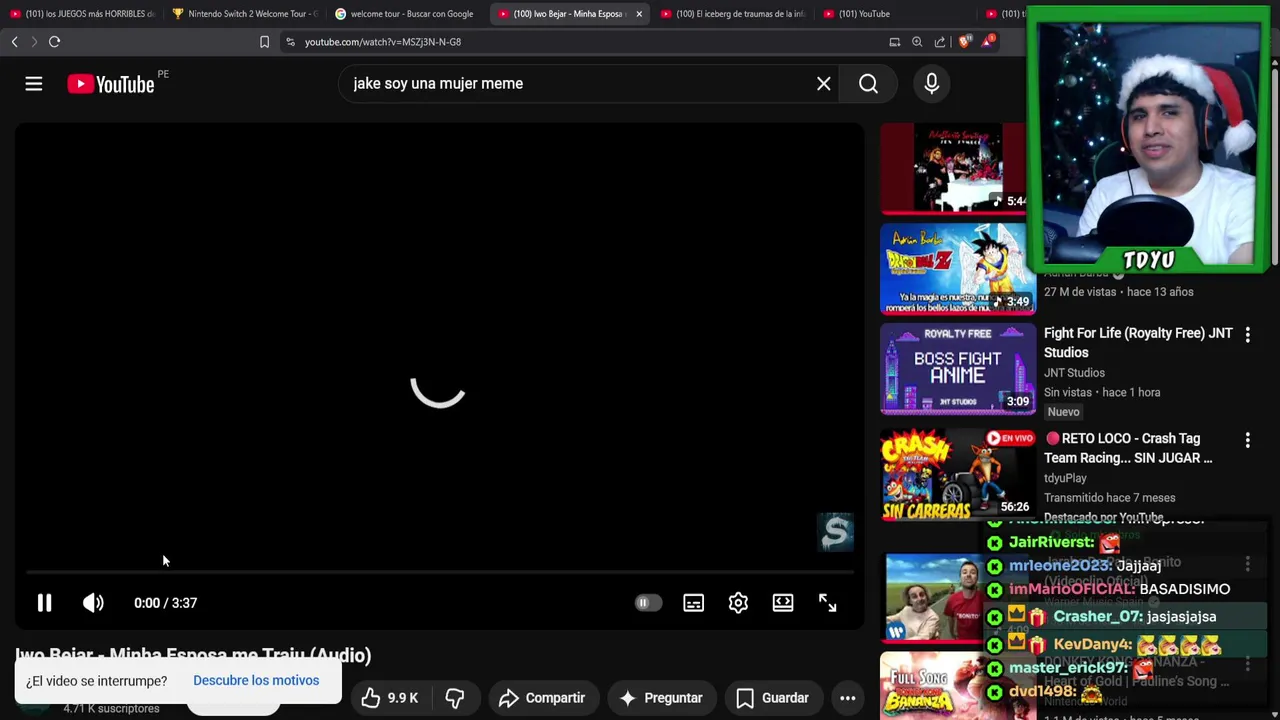Close the Iwo Bejar Minha Esposa tab

coord(639,14)
